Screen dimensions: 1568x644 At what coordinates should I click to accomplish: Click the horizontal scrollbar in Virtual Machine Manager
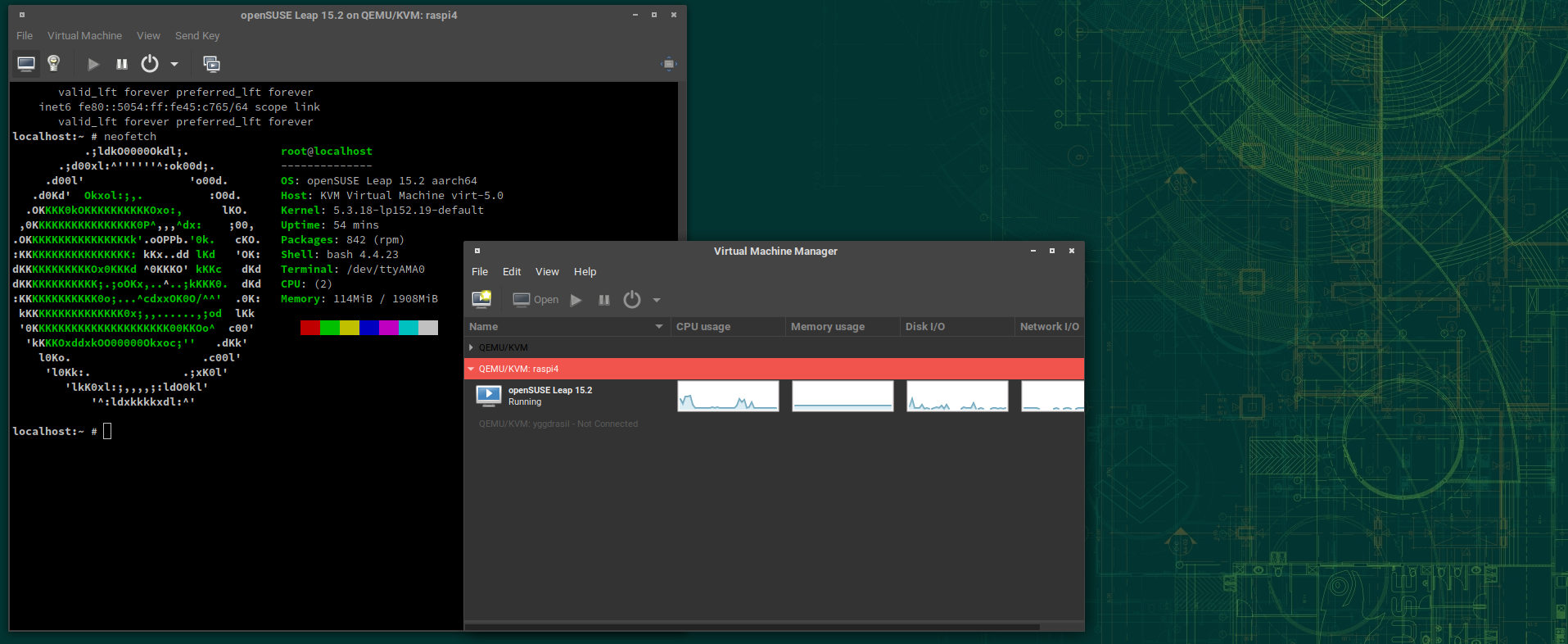(752, 627)
